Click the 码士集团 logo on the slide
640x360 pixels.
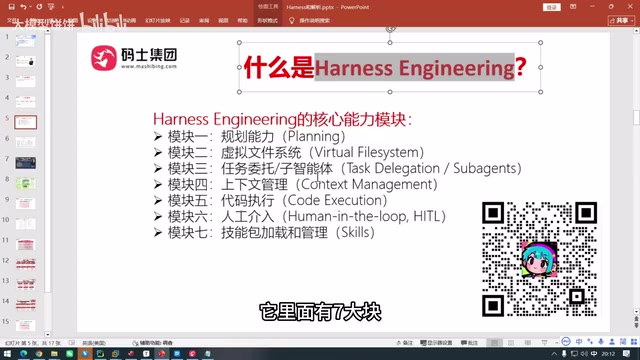tap(134, 58)
